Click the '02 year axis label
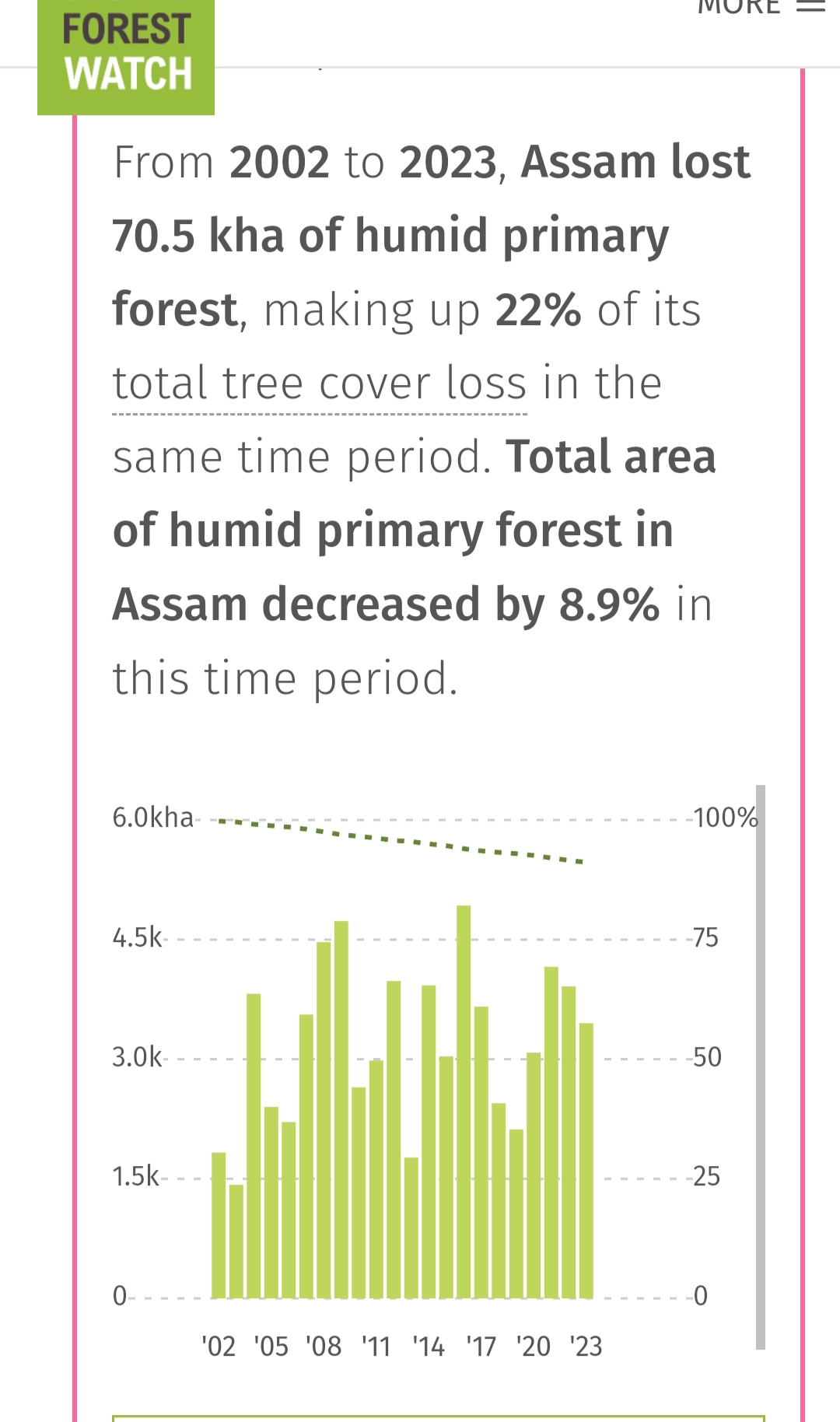This screenshot has width=840, height=1422. [219, 1346]
